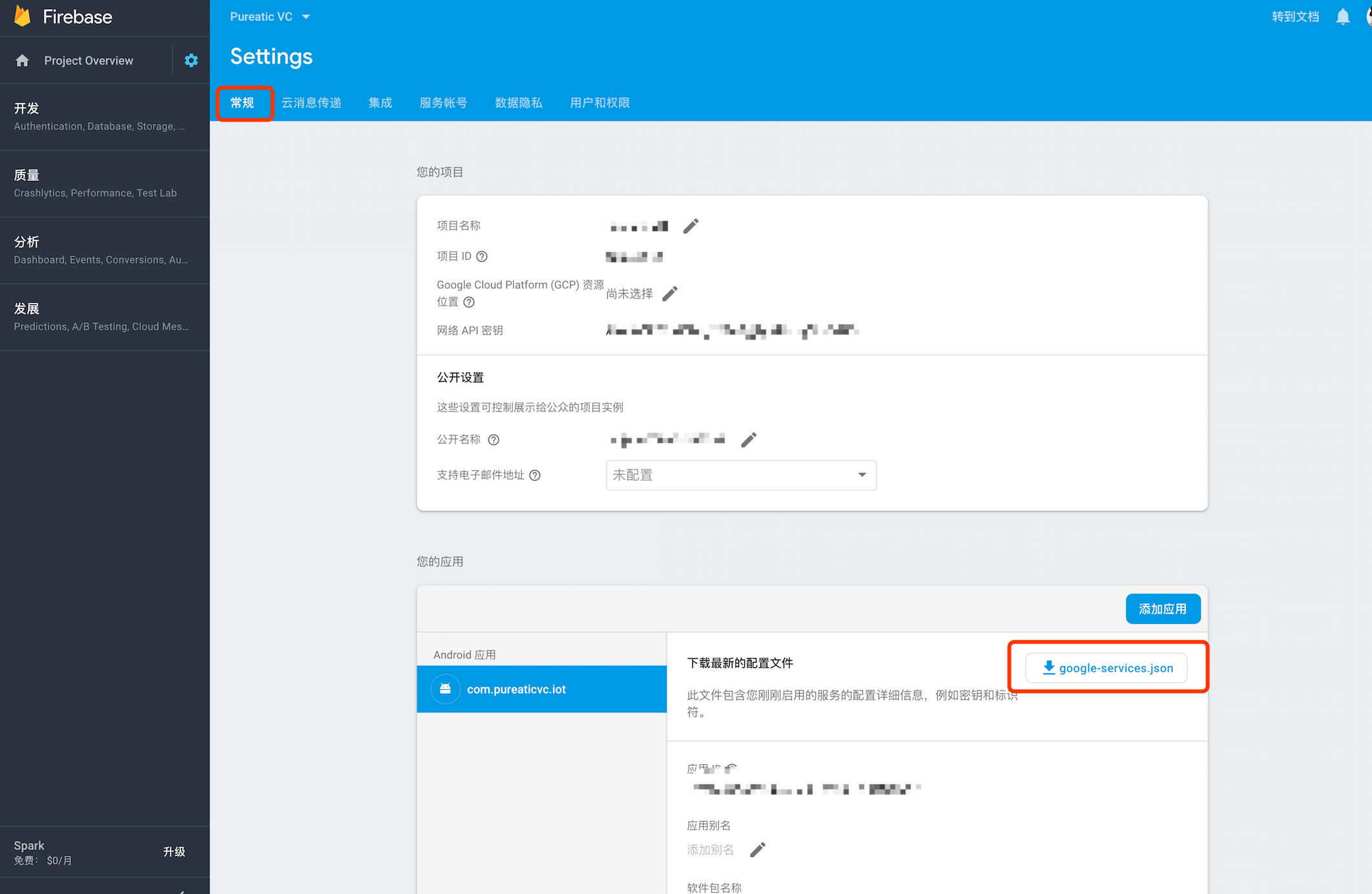Click Project Overview link
Screen dimensions: 1372x894
[x=88, y=61]
